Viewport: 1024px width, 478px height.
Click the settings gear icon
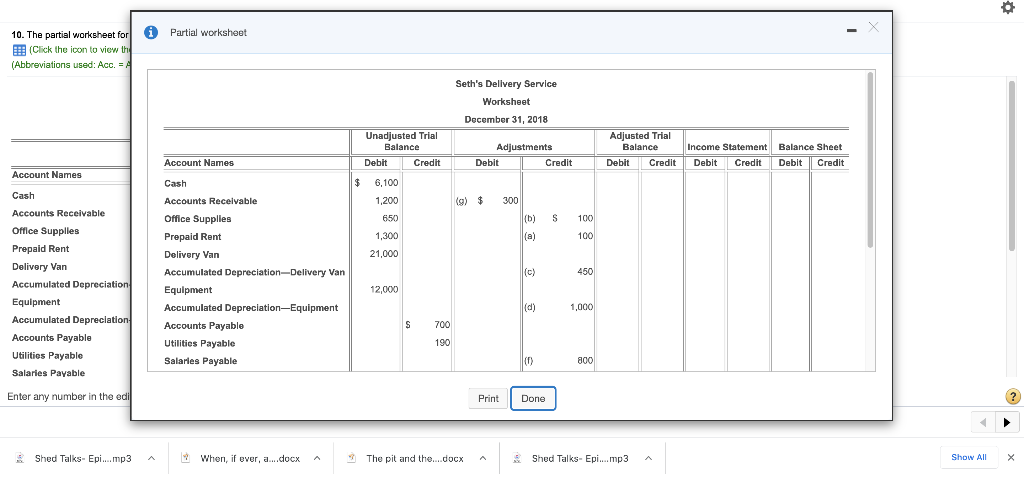pyautogui.click(x=1008, y=8)
